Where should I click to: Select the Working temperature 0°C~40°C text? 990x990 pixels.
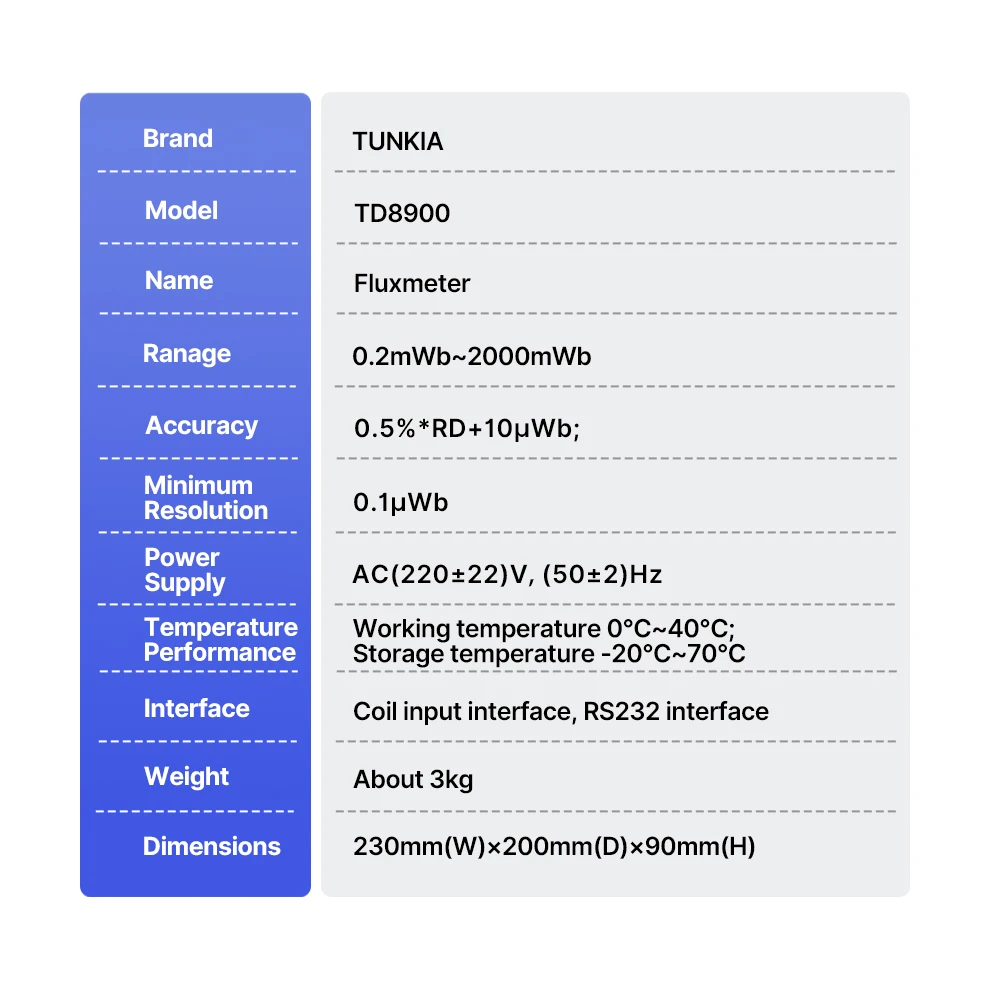[544, 630]
